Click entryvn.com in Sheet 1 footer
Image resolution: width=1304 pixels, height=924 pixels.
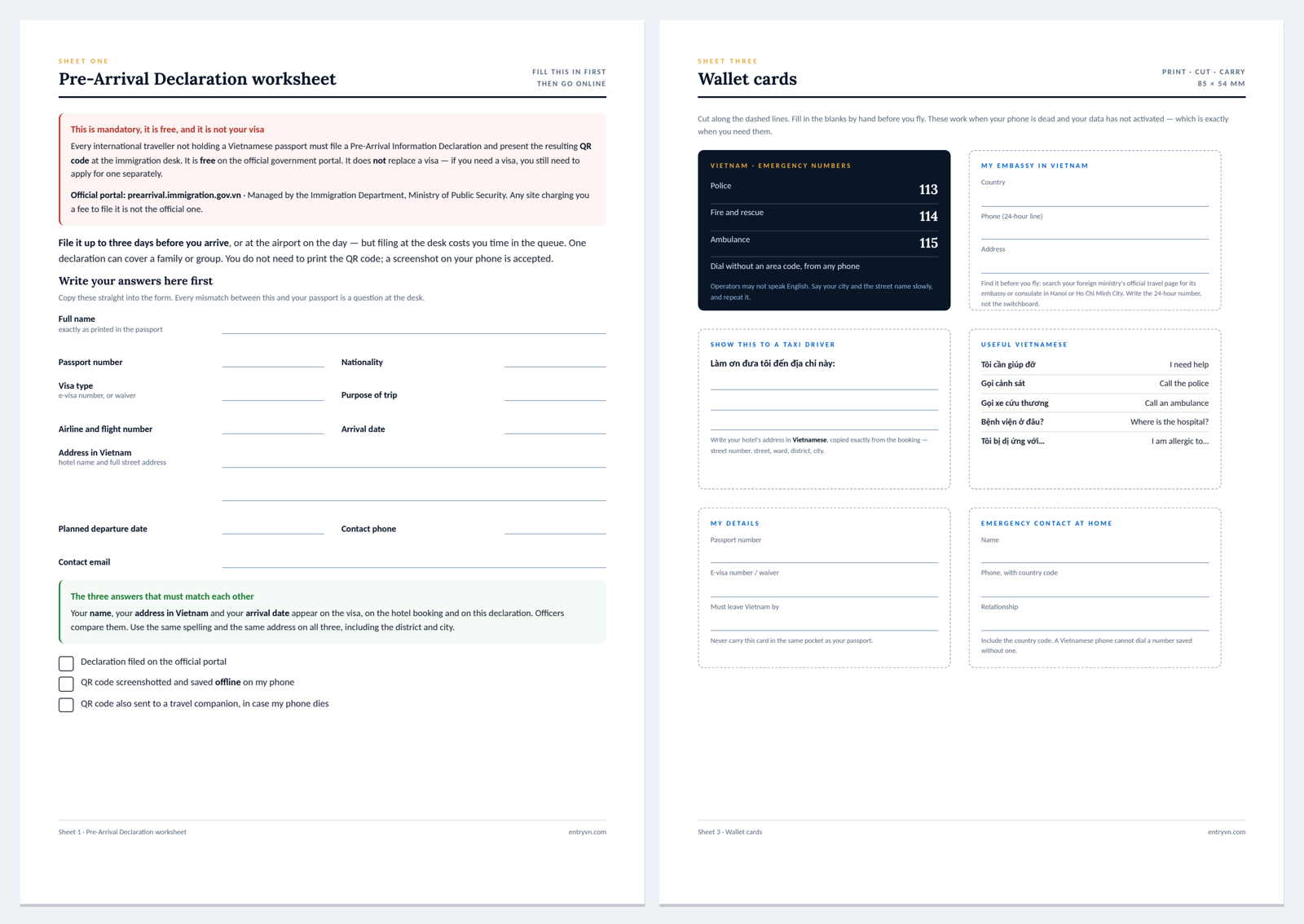coord(588,832)
